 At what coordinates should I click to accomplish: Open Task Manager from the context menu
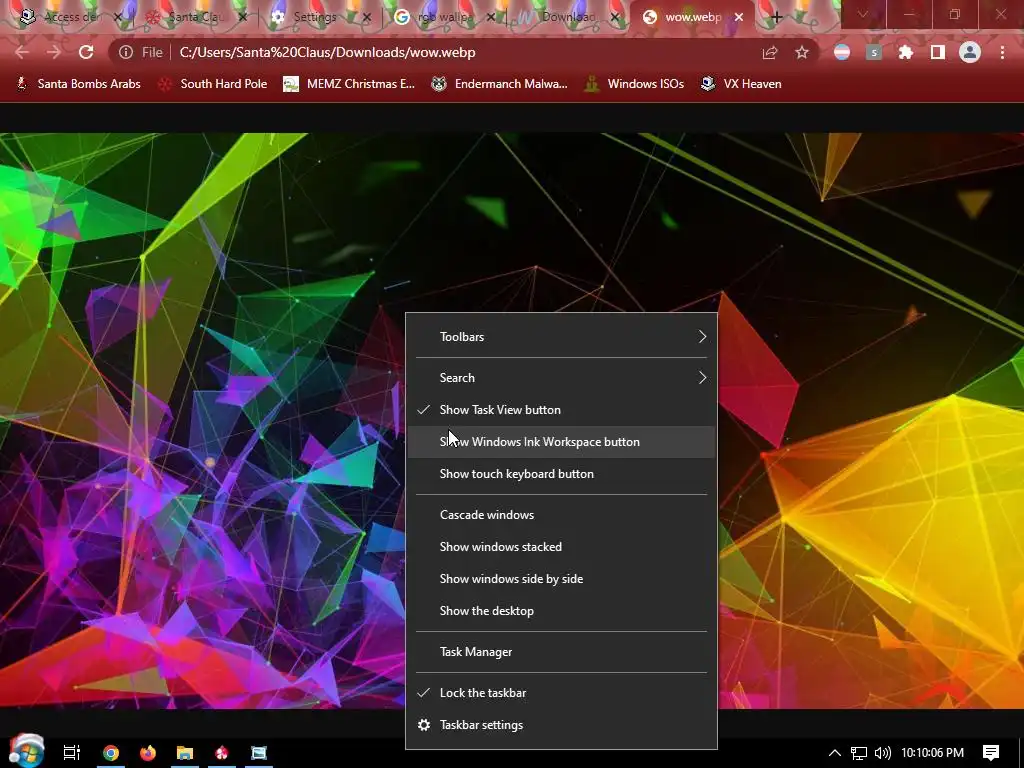[x=562, y=652]
